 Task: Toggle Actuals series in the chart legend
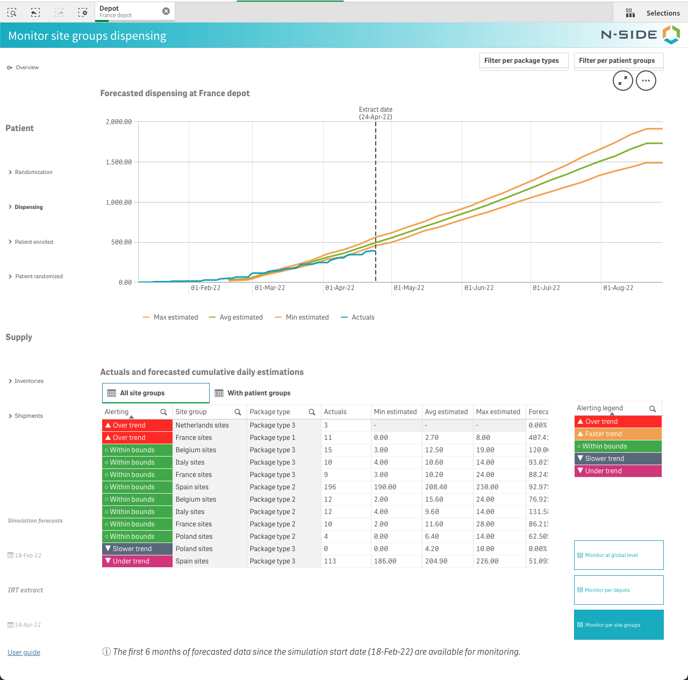[x=357, y=317]
